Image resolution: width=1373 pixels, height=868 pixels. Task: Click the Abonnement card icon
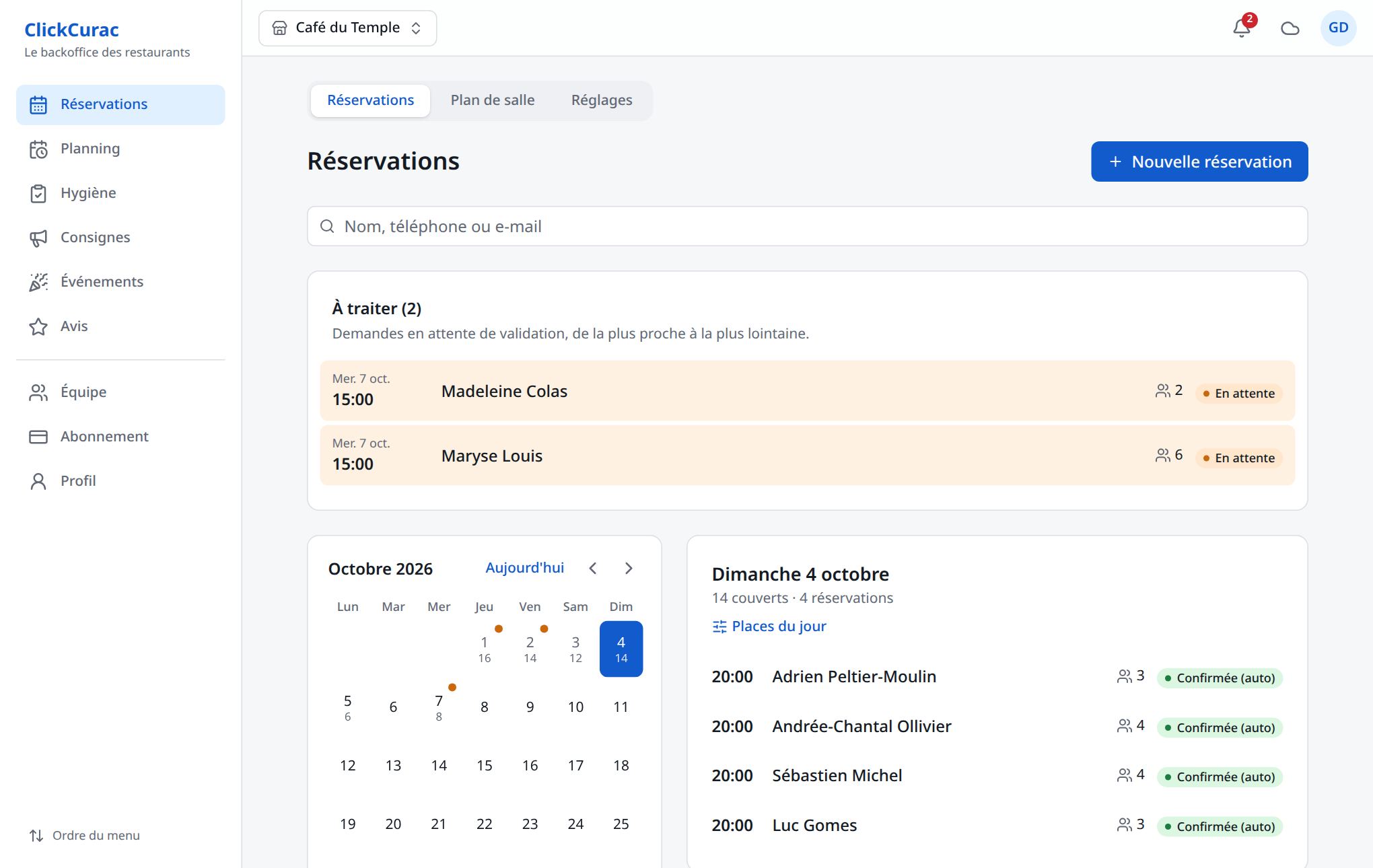tap(38, 437)
